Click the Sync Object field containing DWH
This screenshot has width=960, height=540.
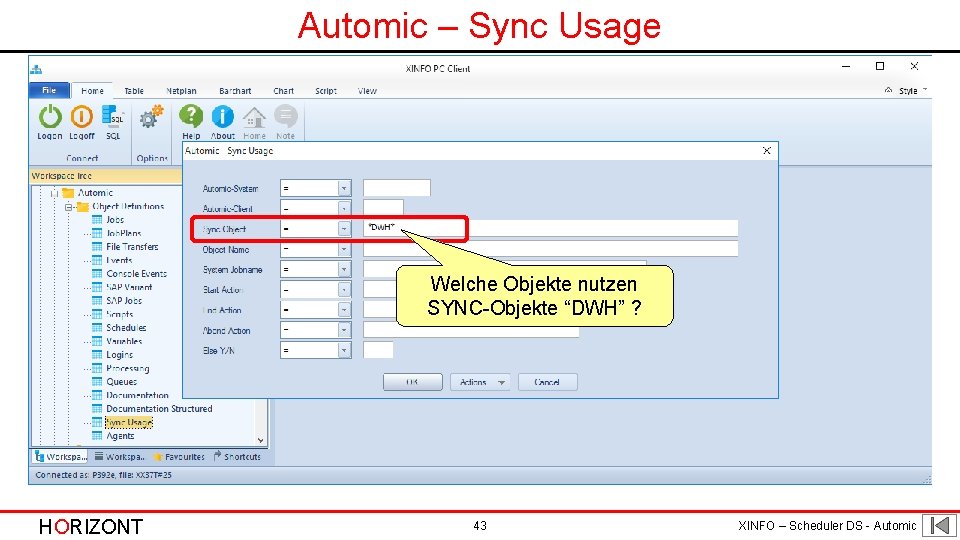550,228
